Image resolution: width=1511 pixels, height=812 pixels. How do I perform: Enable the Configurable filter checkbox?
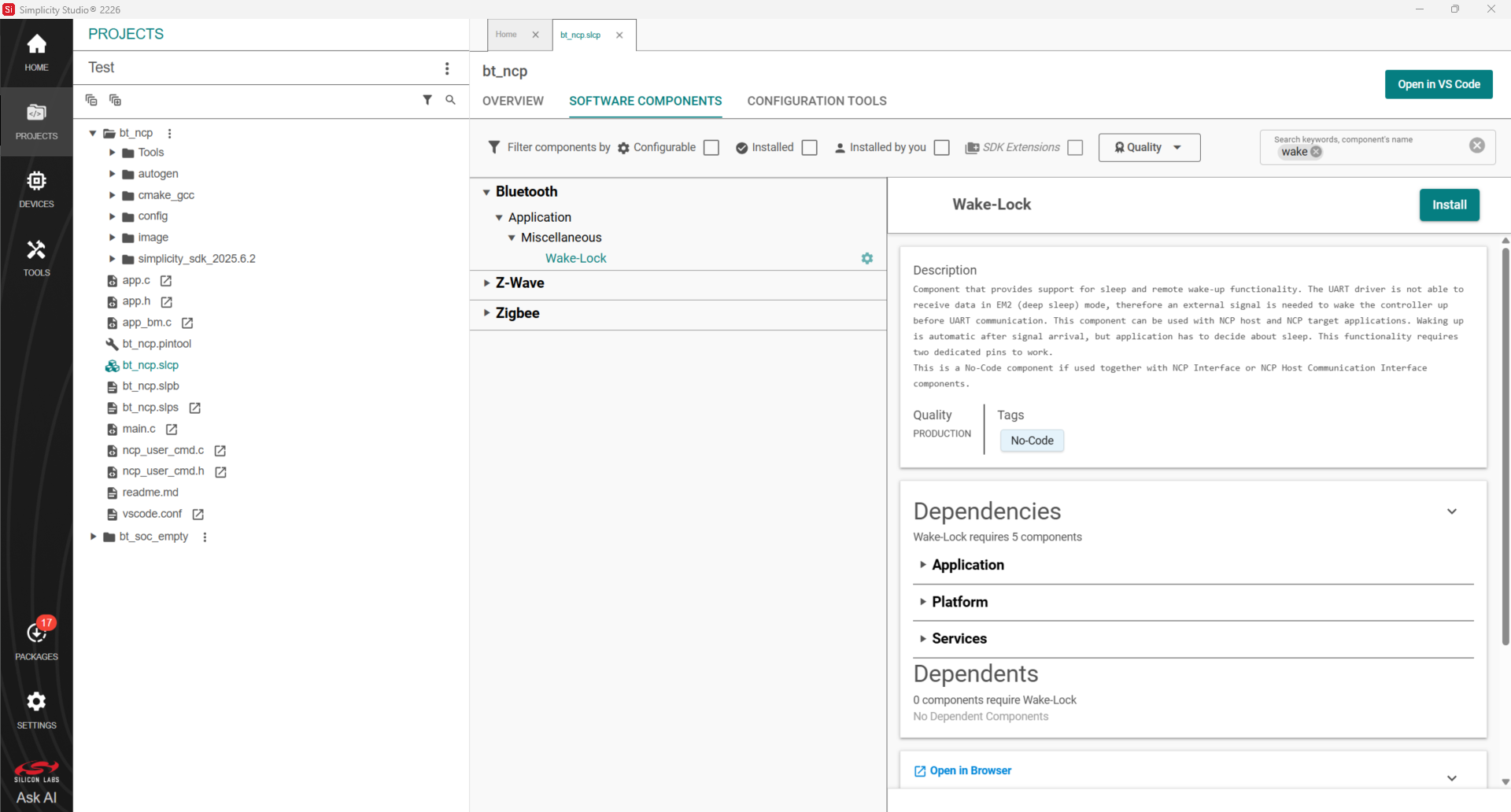coord(711,148)
